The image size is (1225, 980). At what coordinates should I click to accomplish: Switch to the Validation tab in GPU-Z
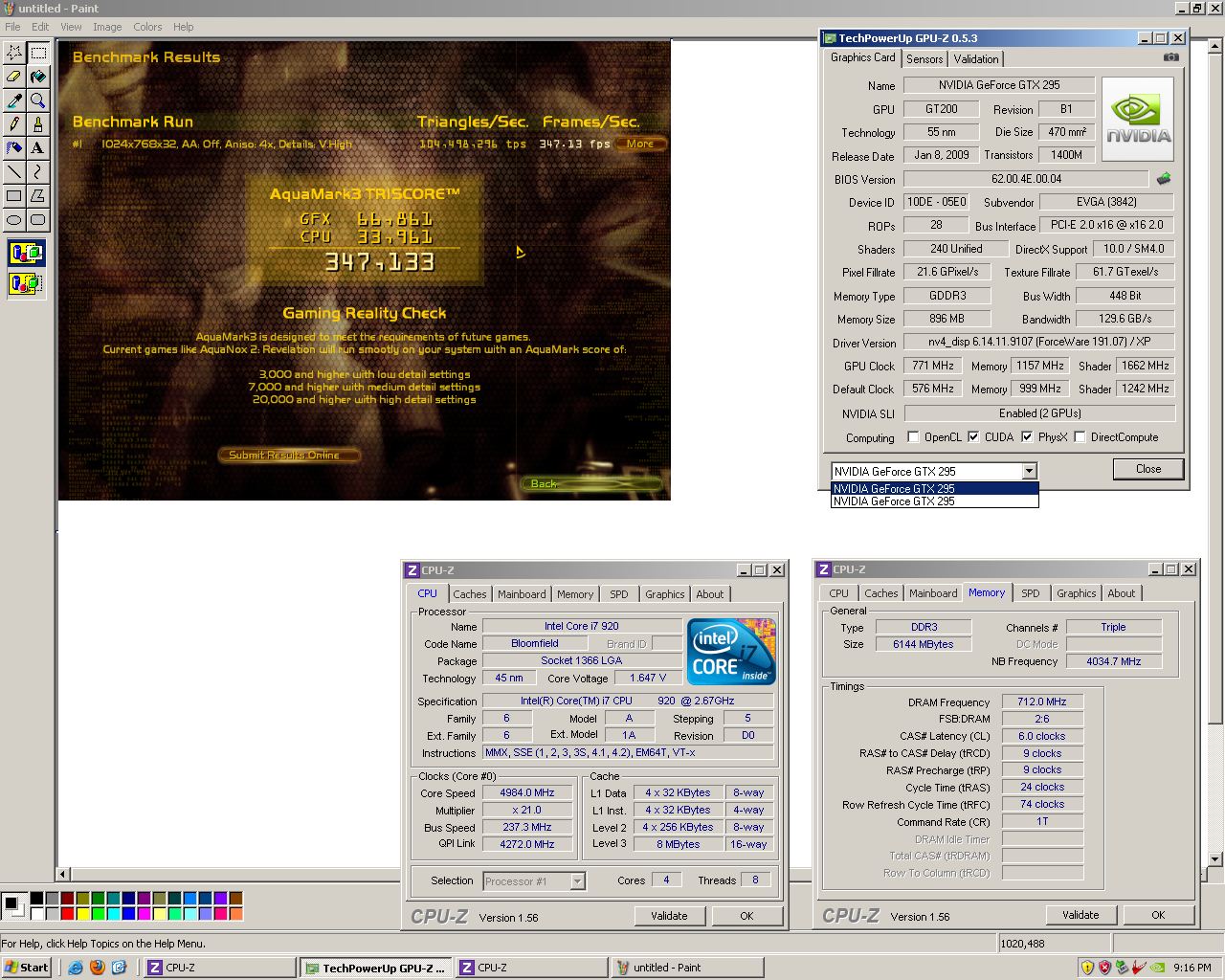click(976, 59)
